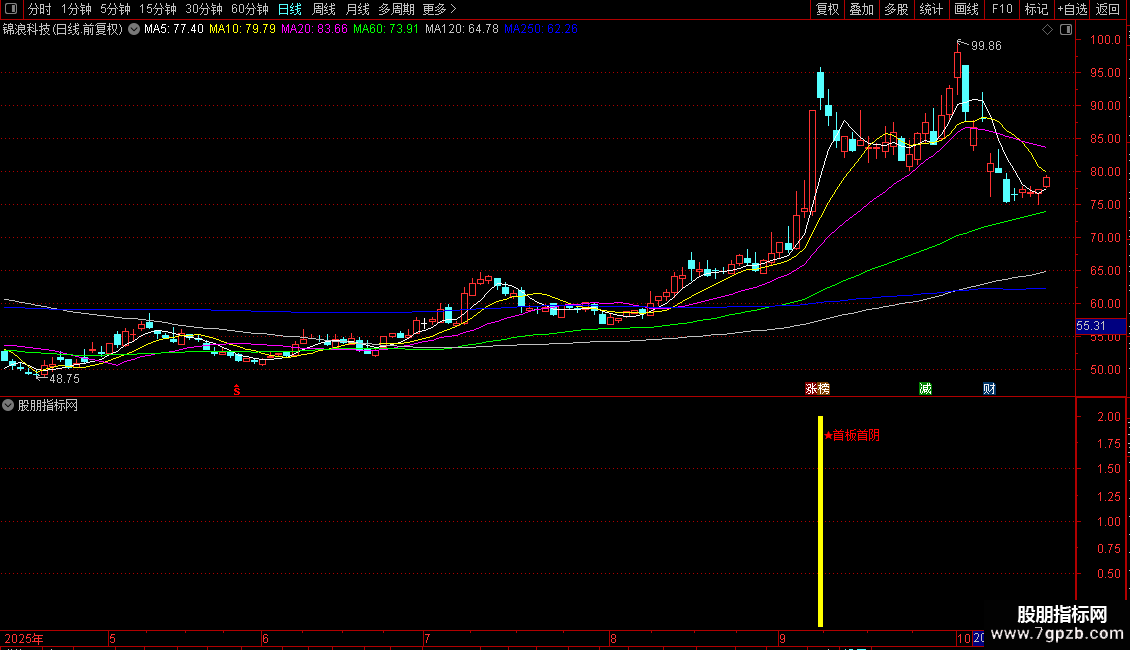Viewport: 1130px width, 650px height.
Task: Select 日线 daily period
Action: (x=290, y=9)
